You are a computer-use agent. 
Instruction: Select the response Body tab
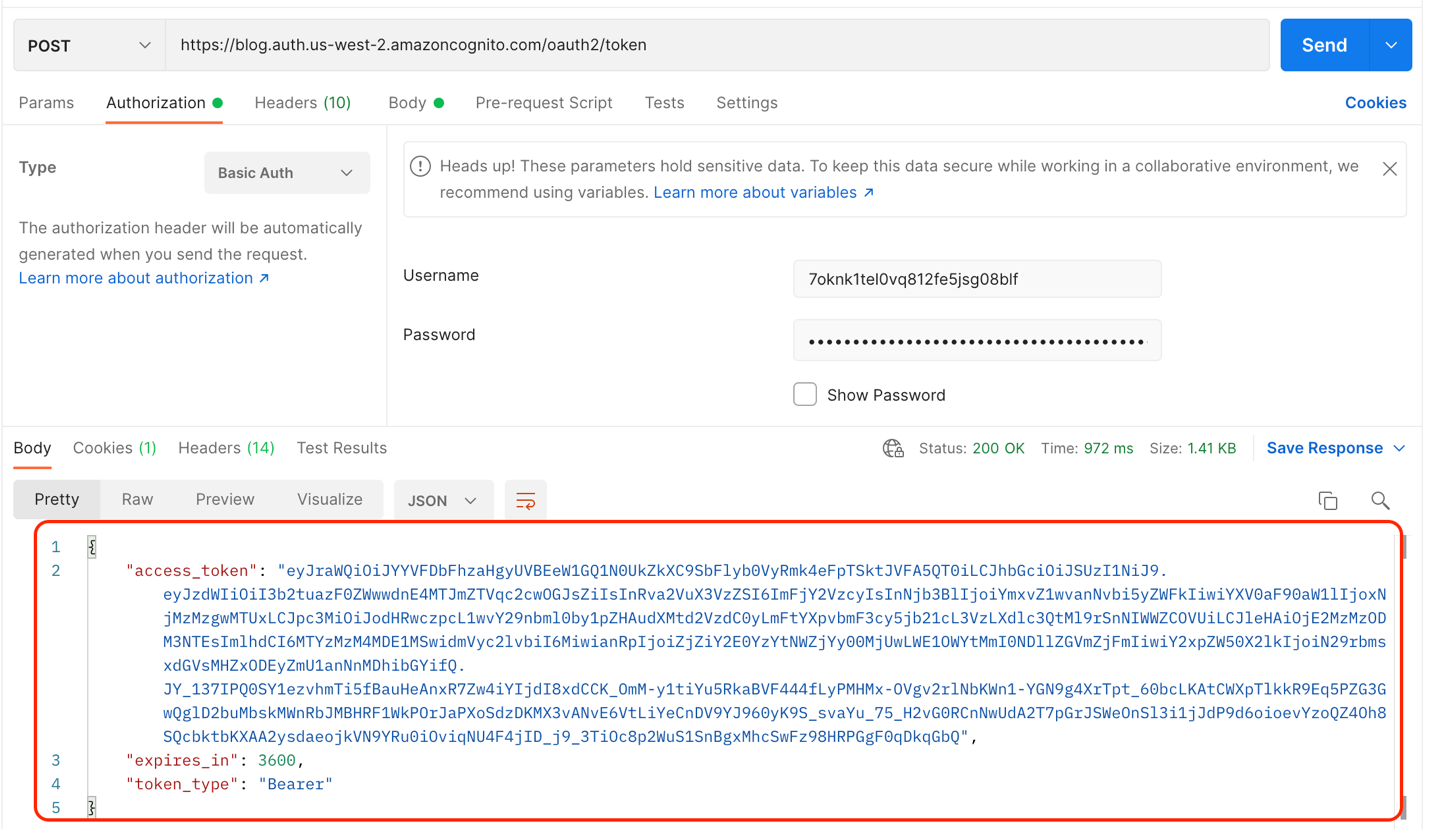click(x=32, y=448)
